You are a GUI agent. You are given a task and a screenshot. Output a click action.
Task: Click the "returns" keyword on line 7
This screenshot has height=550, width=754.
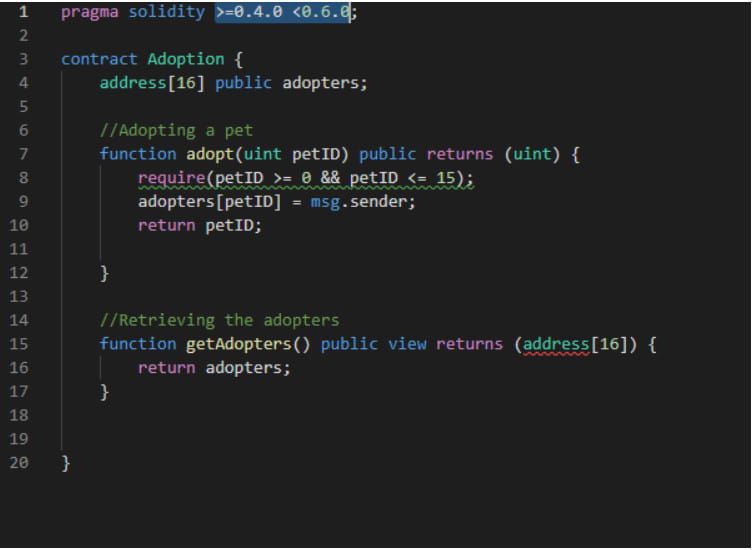pyautogui.click(x=460, y=154)
